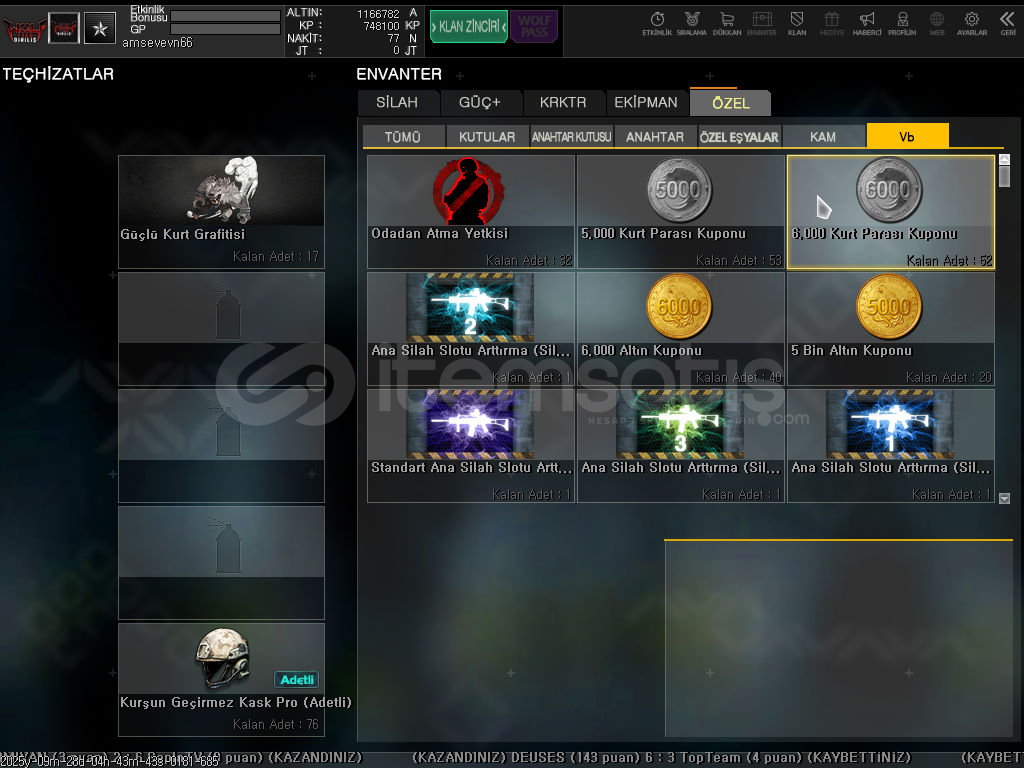
Task: Switch to the EKİPMAN tab
Action: pos(646,103)
